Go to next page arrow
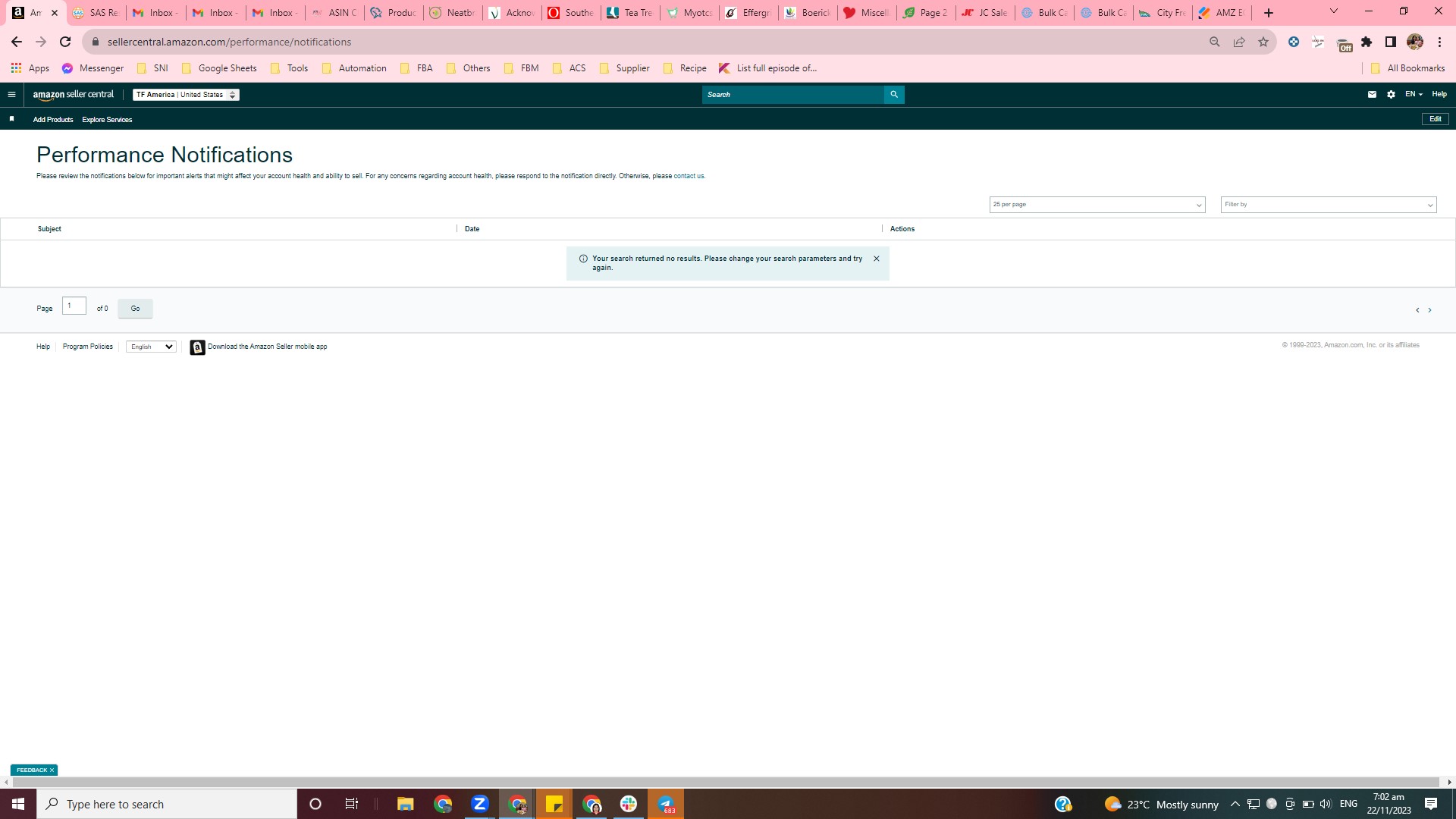 point(1430,310)
